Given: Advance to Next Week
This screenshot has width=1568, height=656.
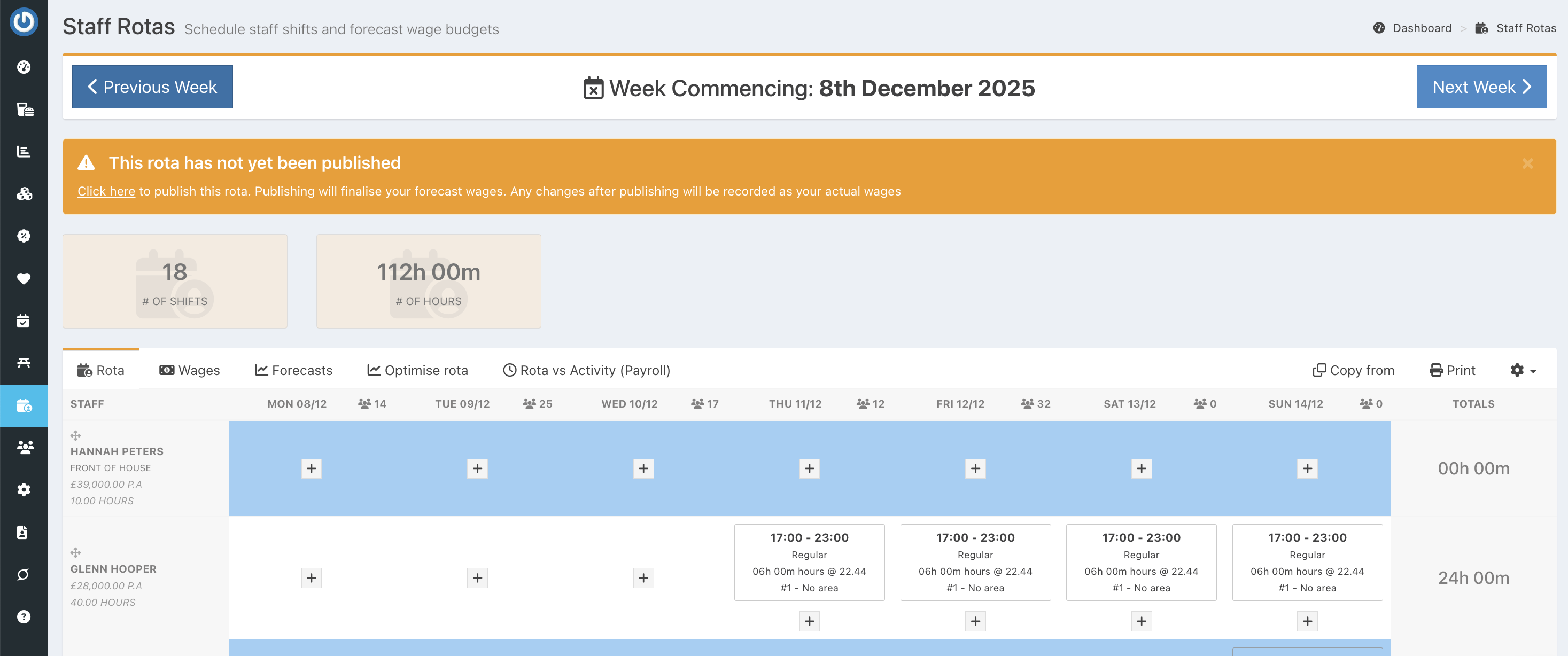Looking at the screenshot, I should 1481,87.
